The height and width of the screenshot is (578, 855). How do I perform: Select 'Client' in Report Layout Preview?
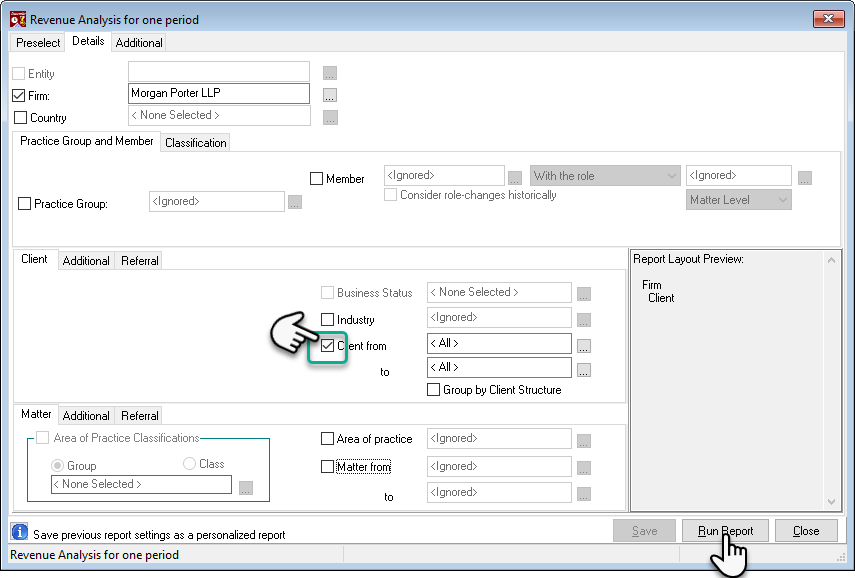tap(661, 298)
